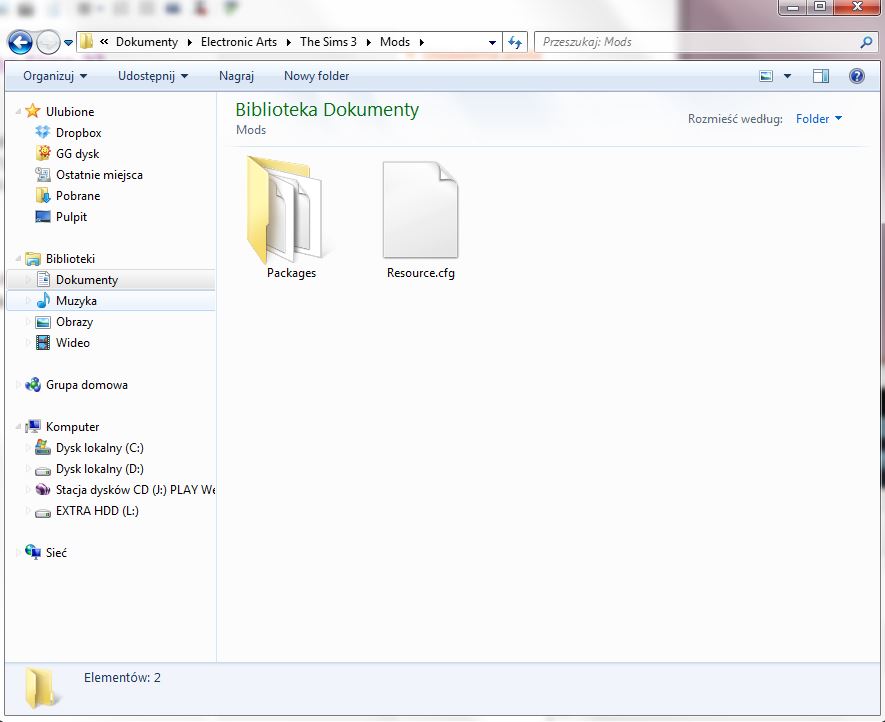
Task: Toggle the preview pane icon
Action: [821, 76]
